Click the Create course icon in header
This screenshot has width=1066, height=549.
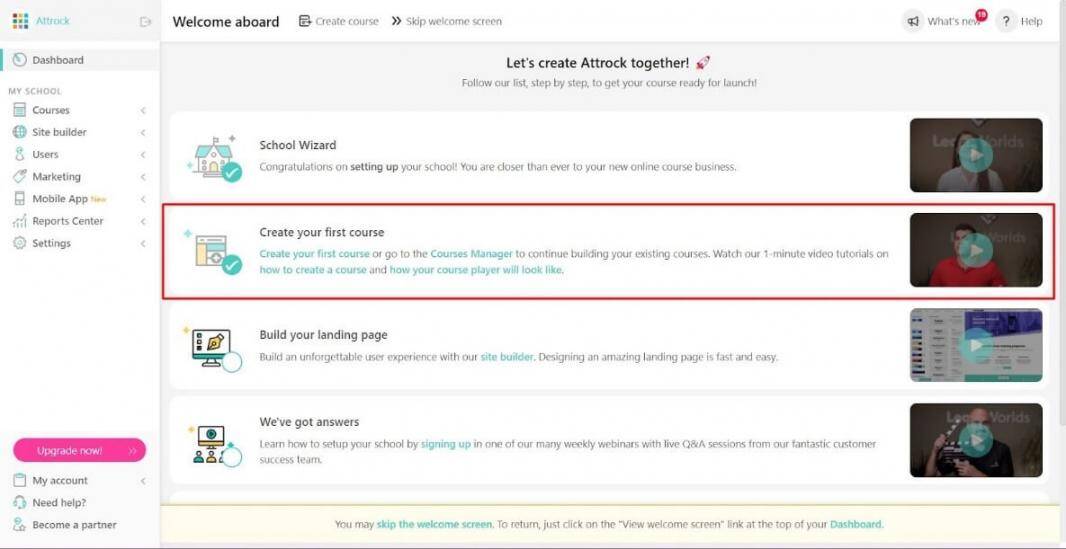(x=305, y=21)
